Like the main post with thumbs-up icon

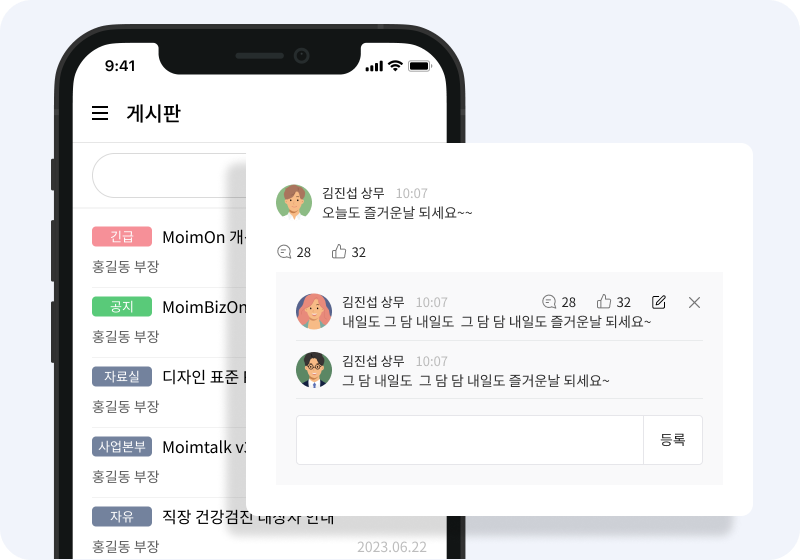pyautogui.click(x=339, y=251)
